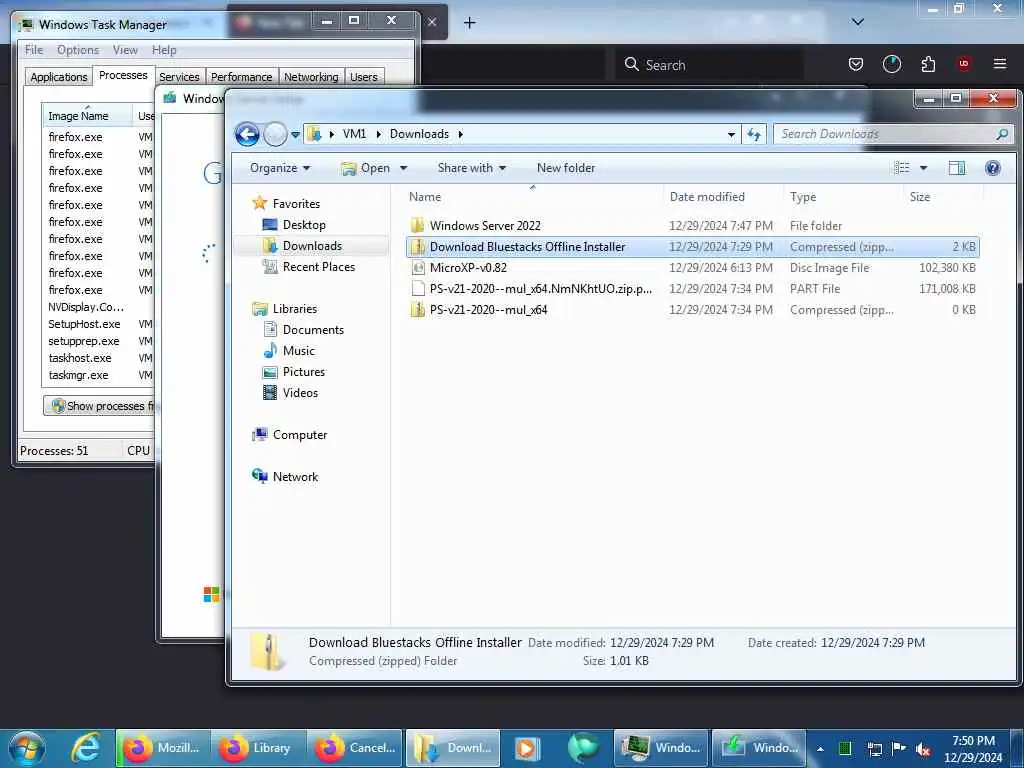
Task: Select taskmgr.exe process row
Action: coord(98,375)
